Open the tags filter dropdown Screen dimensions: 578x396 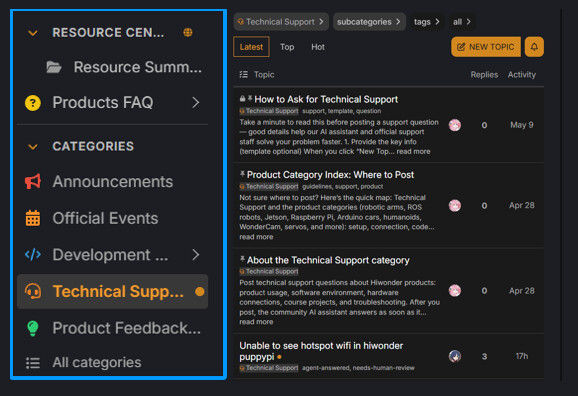point(427,22)
